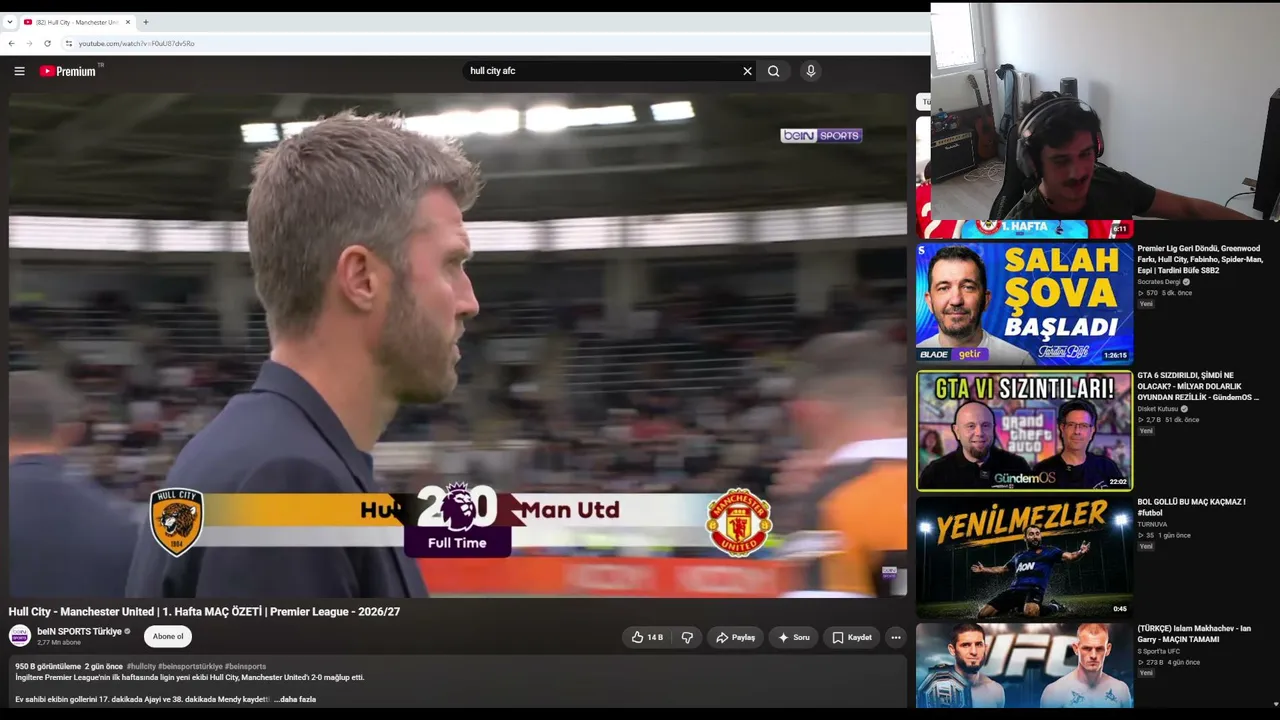Viewport: 1280px width, 720px height.
Task: Go forward with the browser arrow
Action: pos(29,43)
